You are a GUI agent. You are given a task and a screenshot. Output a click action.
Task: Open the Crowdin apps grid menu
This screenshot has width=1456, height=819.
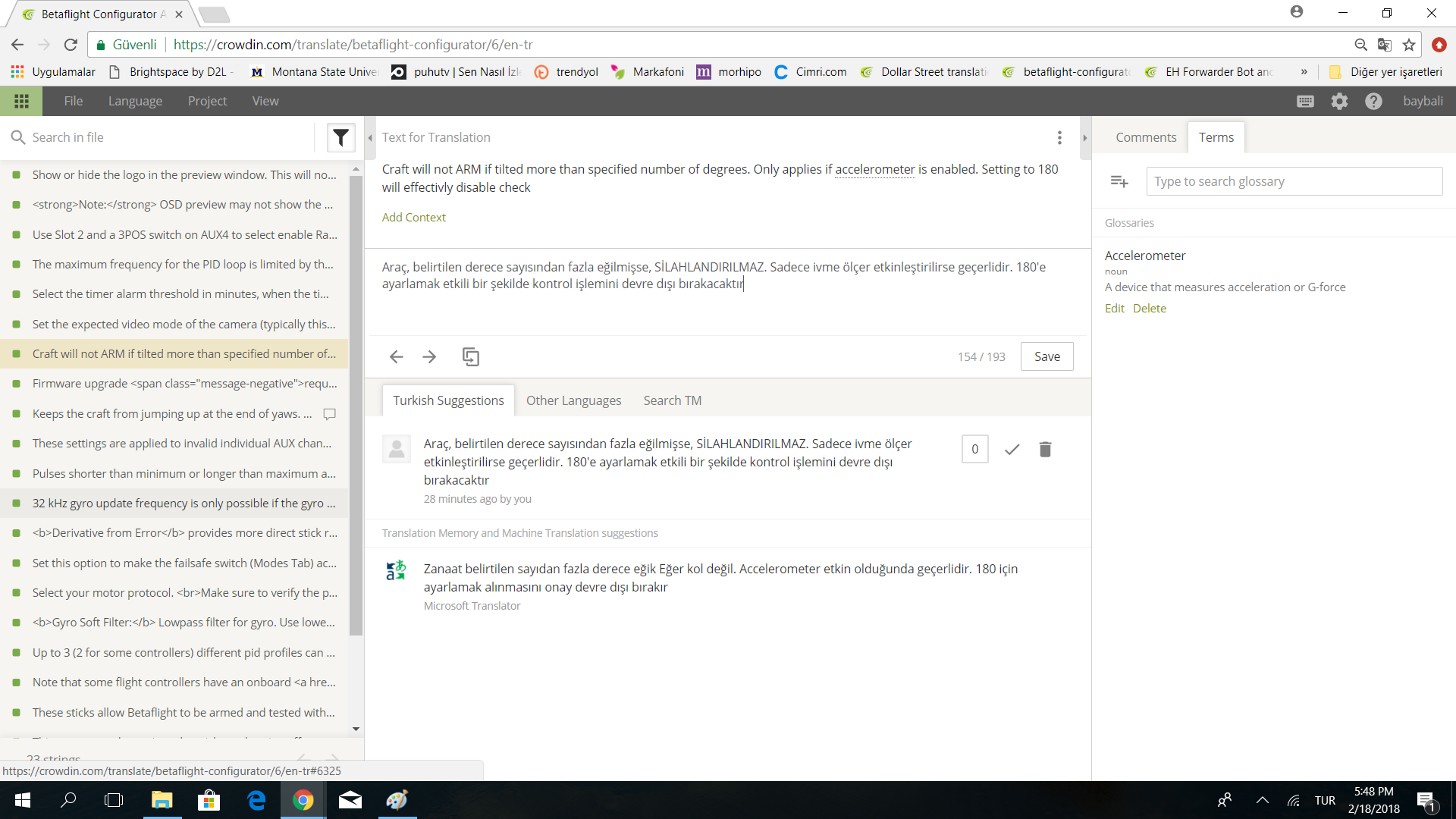pos(21,101)
